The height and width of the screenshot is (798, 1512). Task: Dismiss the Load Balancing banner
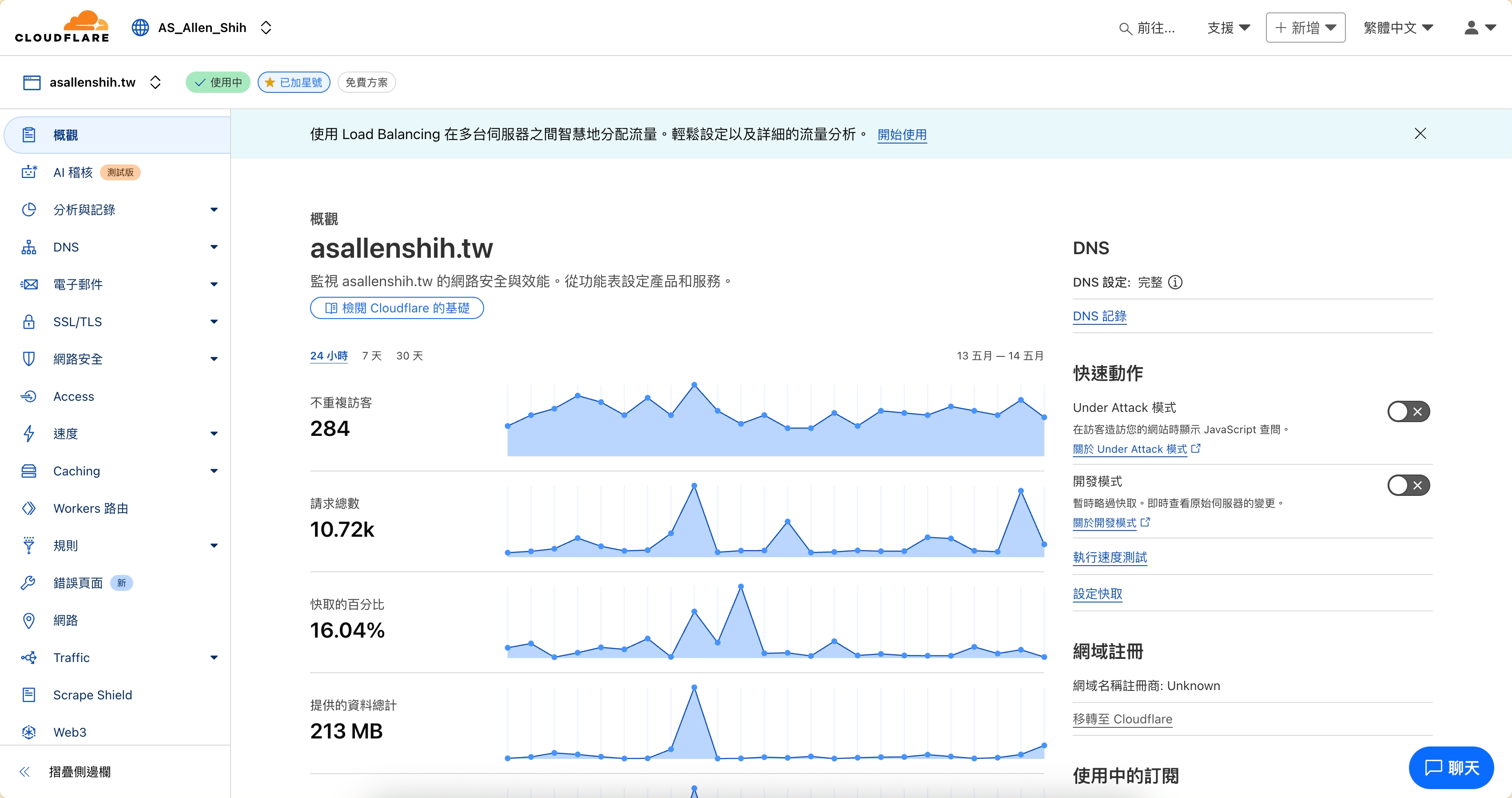click(x=1420, y=134)
